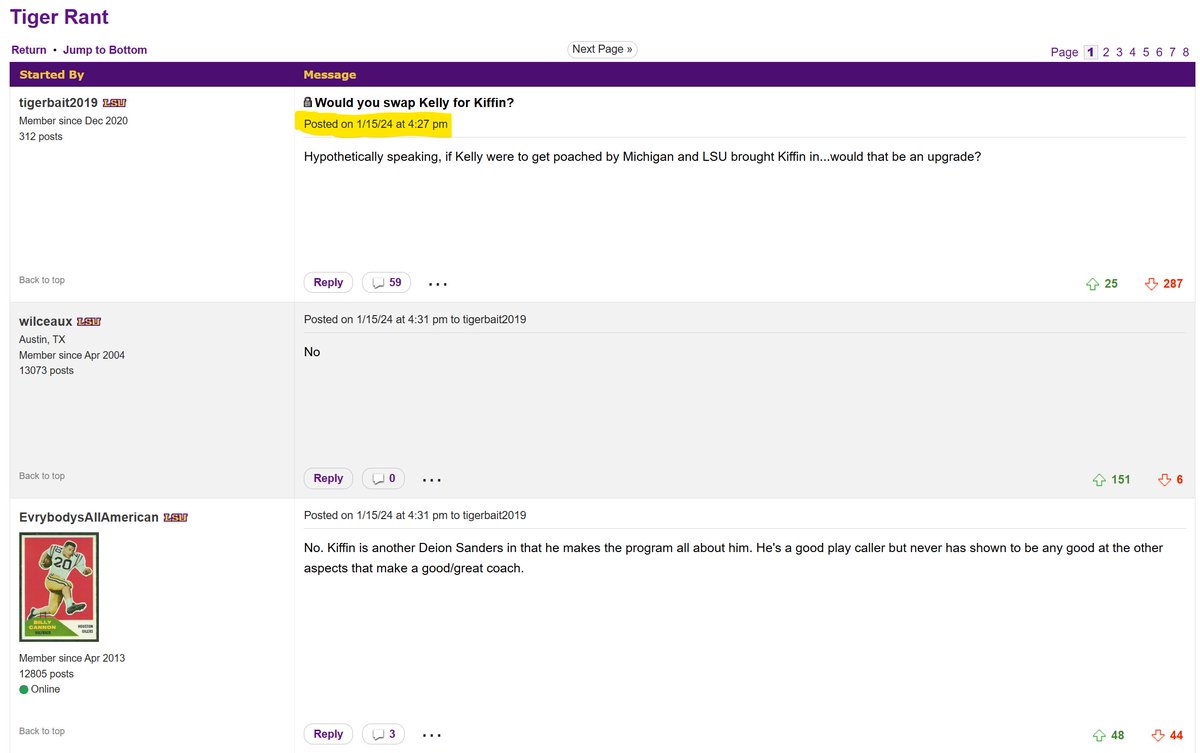
Task: Click the highlighted "Posted on 1/15/24 at 4:27 pm"
Action: [376, 124]
